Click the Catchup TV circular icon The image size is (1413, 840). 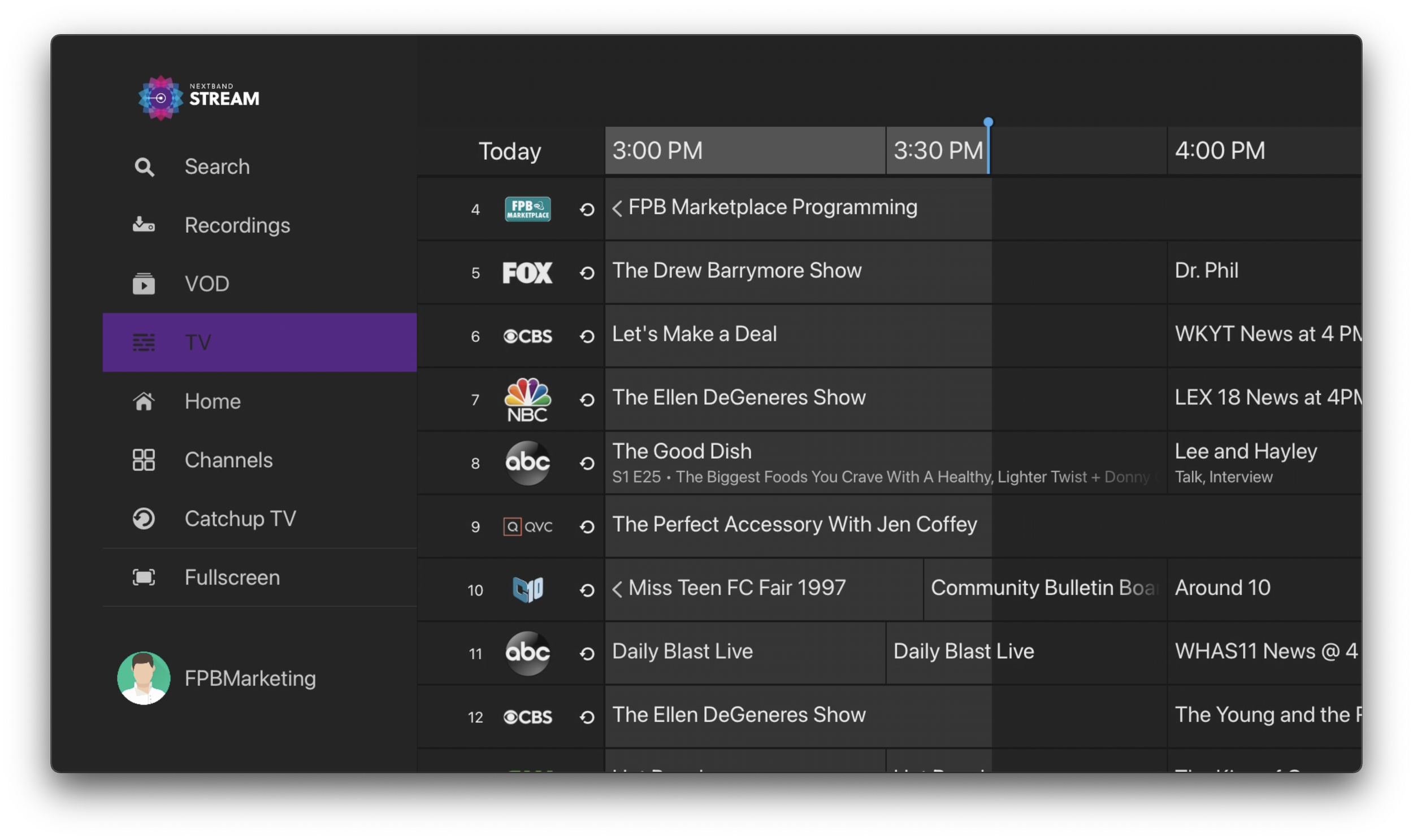point(144,519)
